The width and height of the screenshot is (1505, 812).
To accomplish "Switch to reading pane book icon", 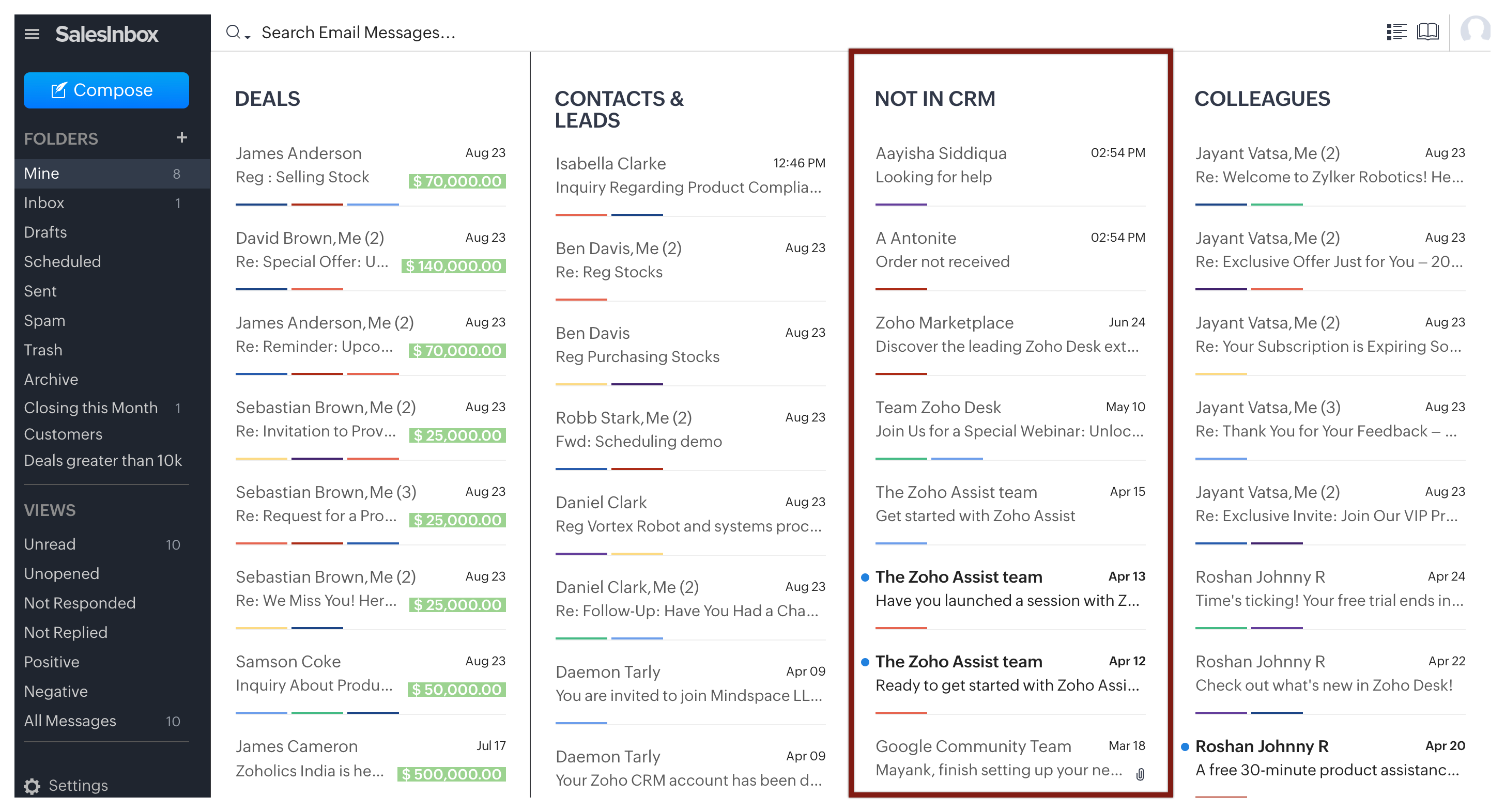I will click(1427, 32).
